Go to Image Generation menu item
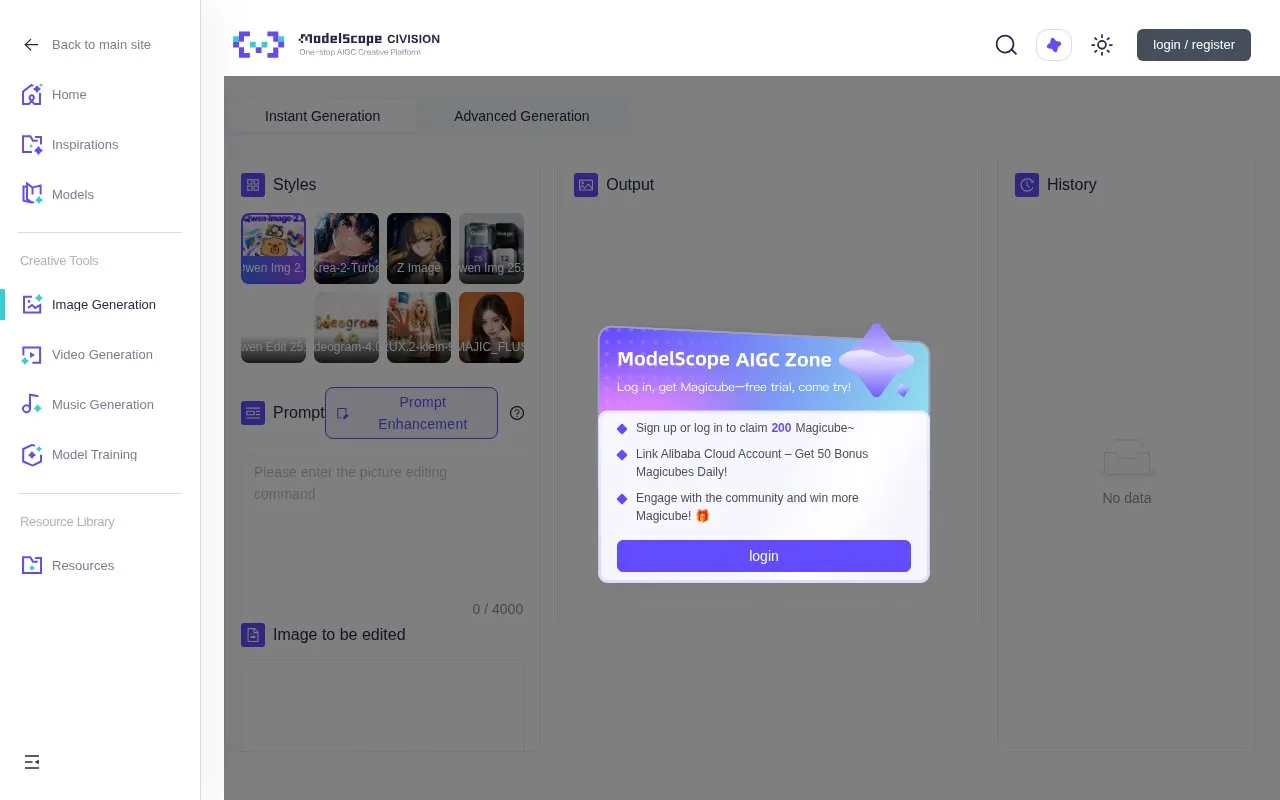 click(x=104, y=305)
